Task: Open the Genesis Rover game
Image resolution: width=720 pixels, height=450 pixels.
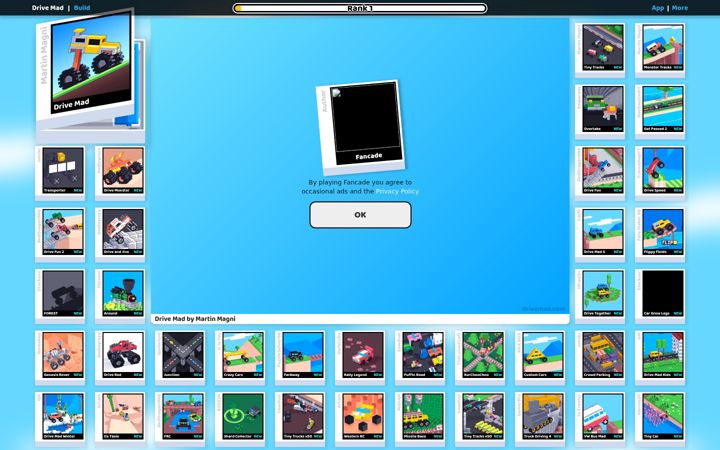Action: [60, 357]
